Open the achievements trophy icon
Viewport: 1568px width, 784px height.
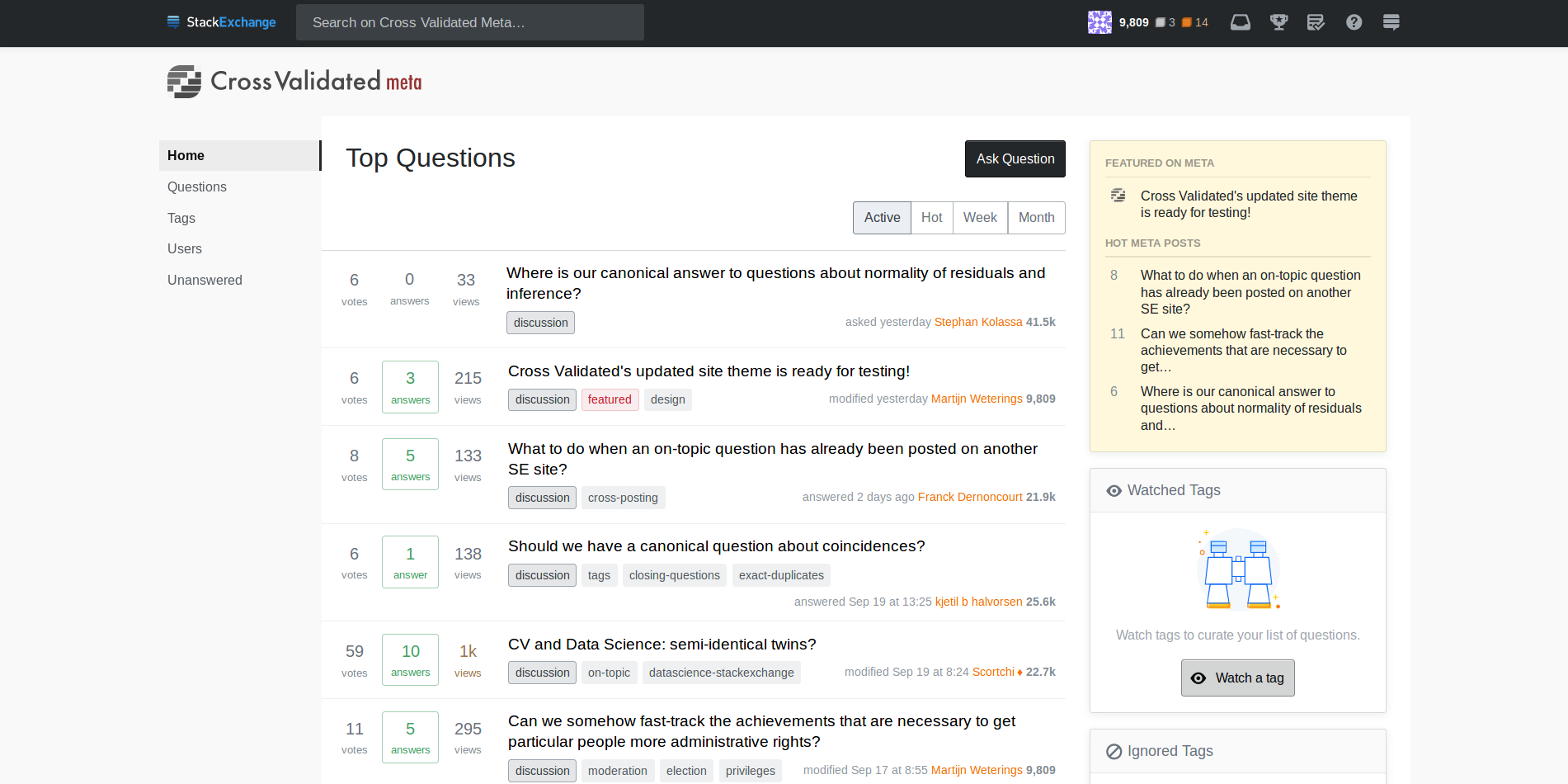click(x=1278, y=22)
